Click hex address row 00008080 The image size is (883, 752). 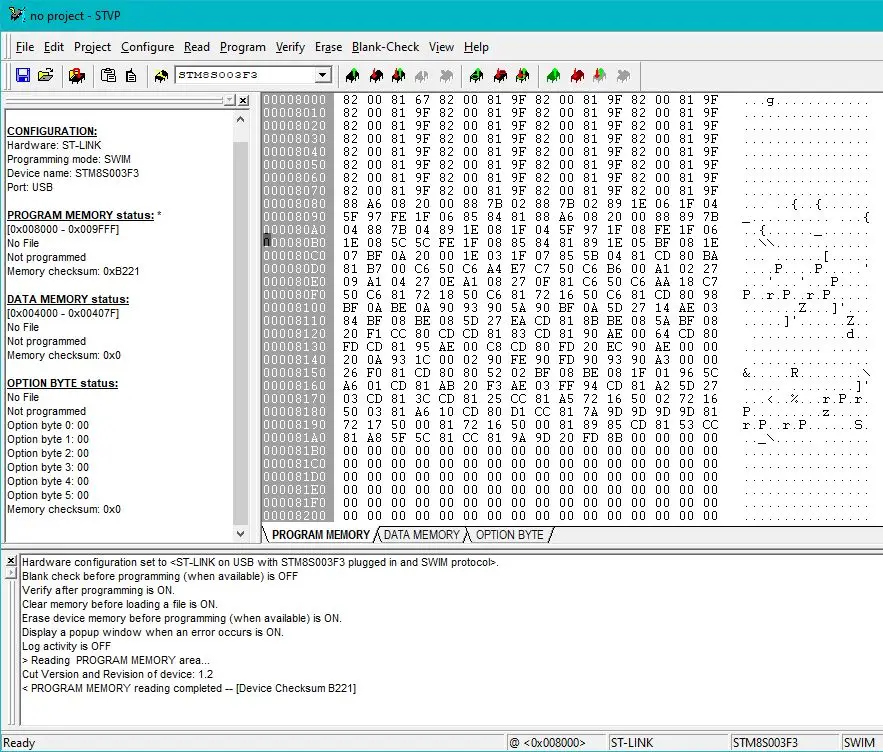pos(295,204)
